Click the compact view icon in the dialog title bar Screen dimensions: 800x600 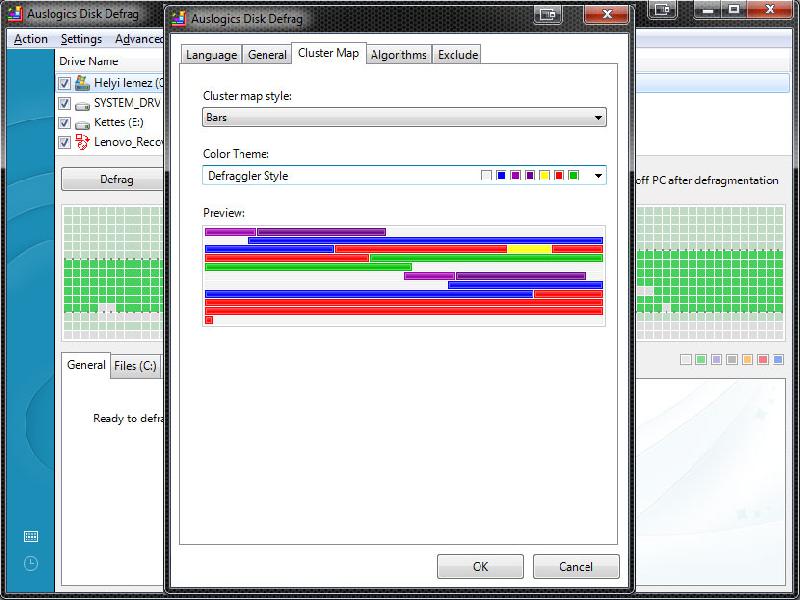point(547,14)
